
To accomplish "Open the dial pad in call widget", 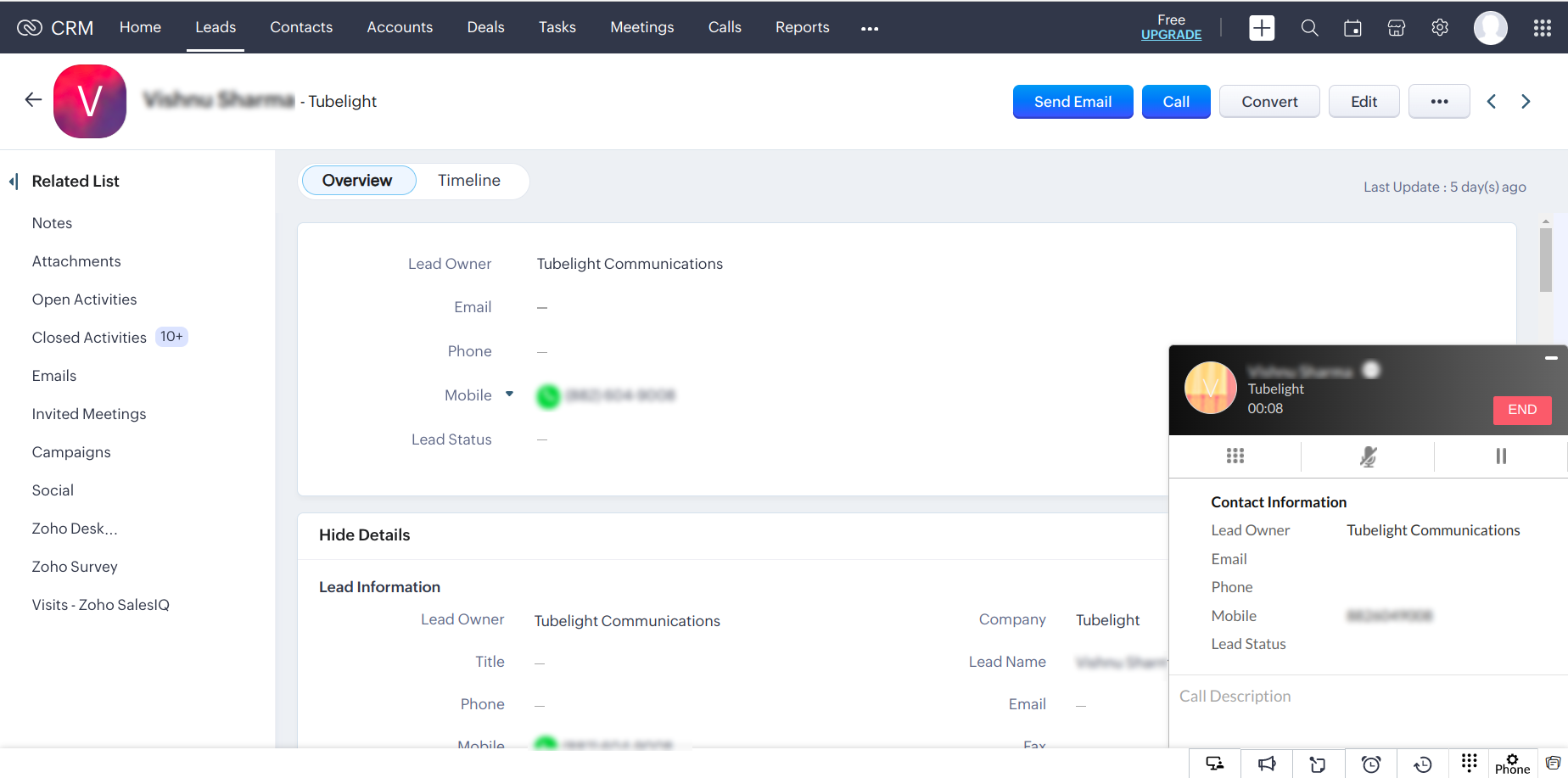I will click(1235, 456).
